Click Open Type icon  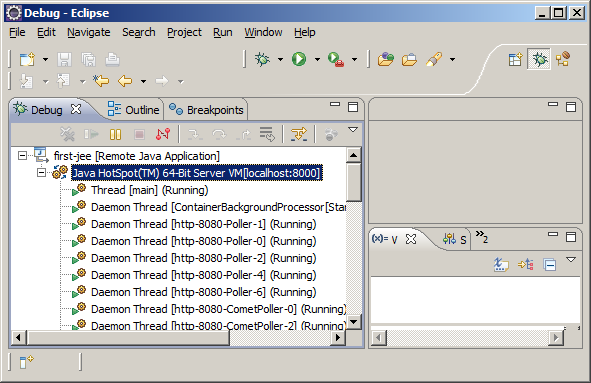click(x=386, y=60)
